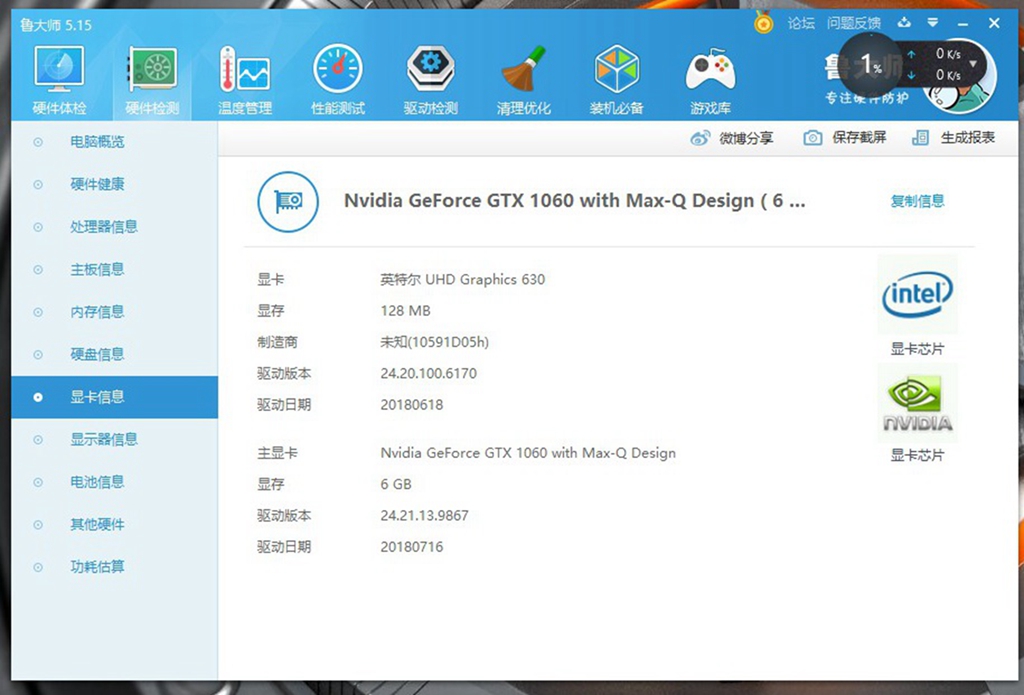The height and width of the screenshot is (695, 1024).
Task: Open the title bar dropdown menu arrow
Action: pos(933,23)
